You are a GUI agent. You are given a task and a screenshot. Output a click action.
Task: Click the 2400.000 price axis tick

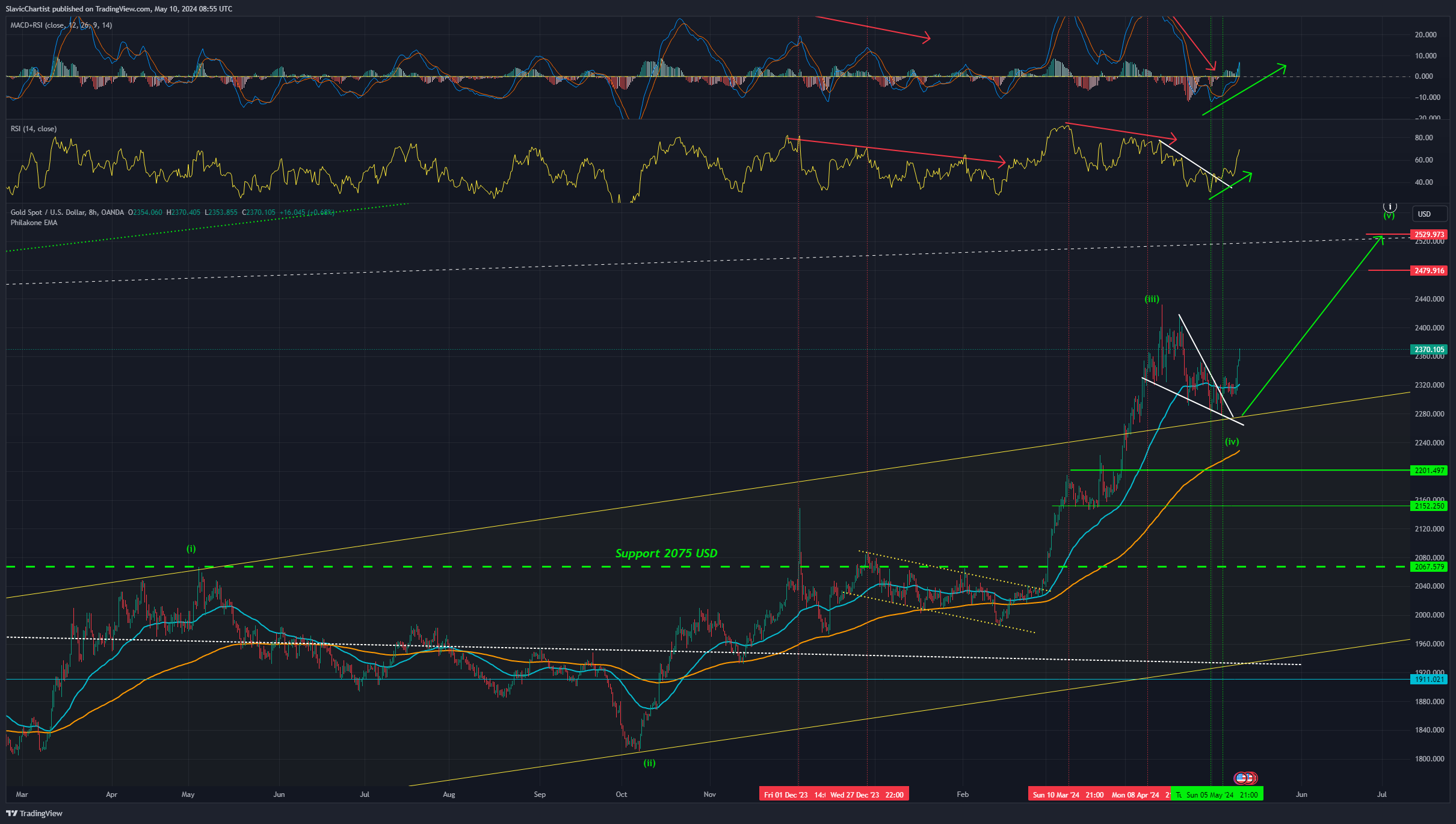click(x=1429, y=328)
